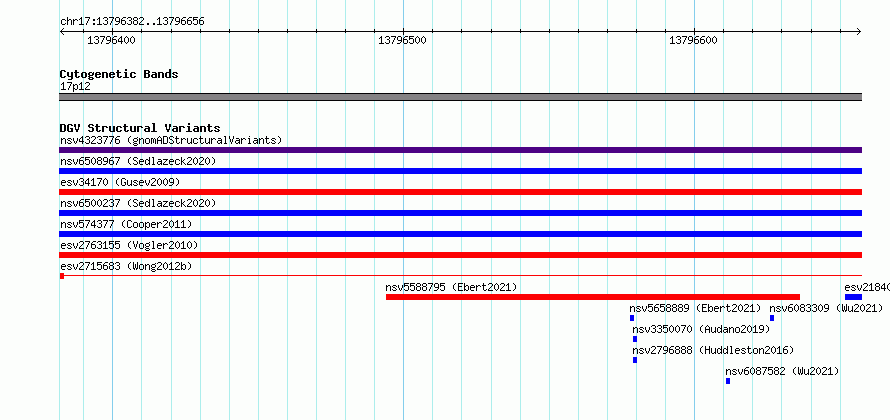Click the 17p12 gray cytogenetic band
Screen dimensions: 890x420
click(460, 97)
